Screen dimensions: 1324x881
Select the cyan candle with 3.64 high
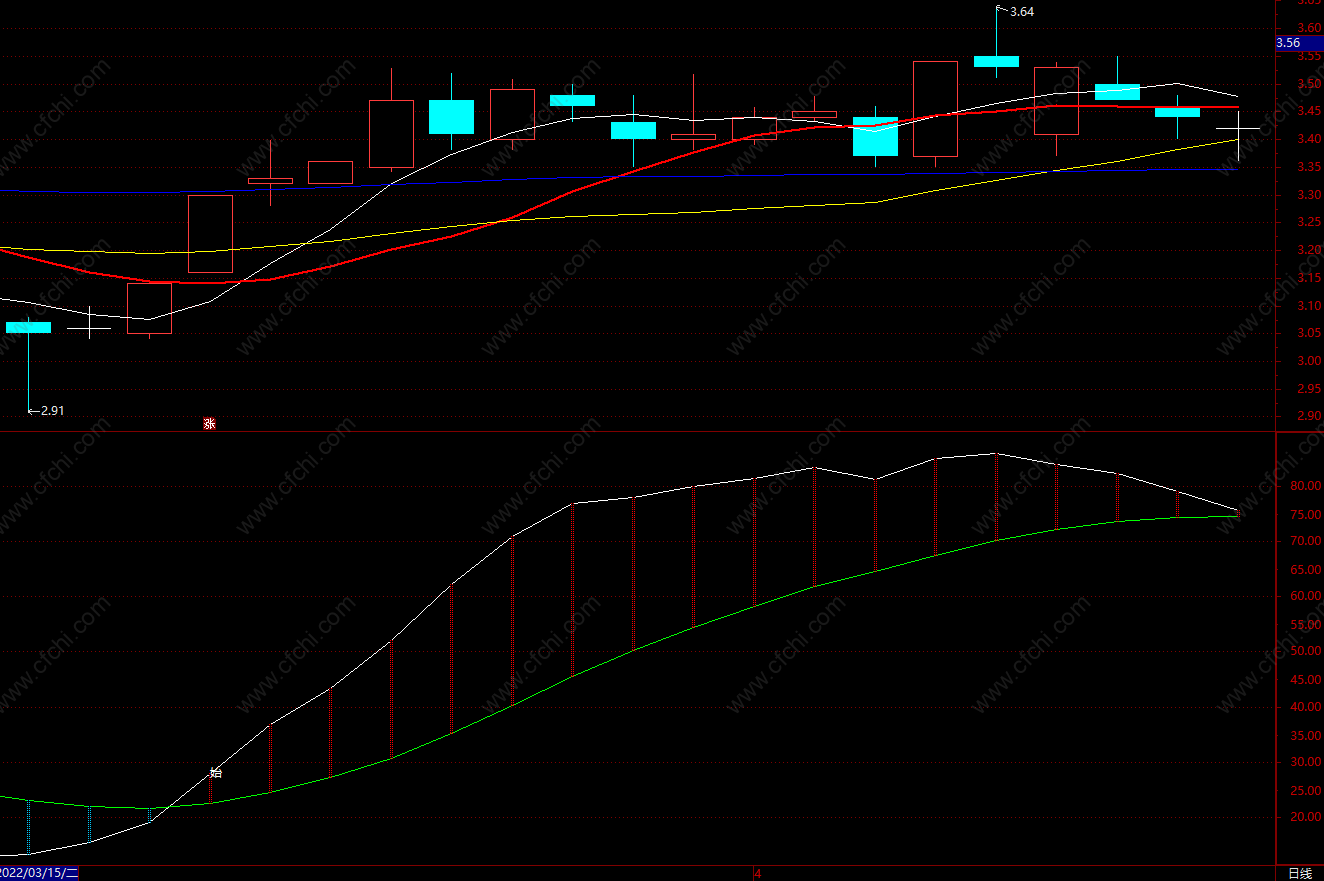coord(996,61)
